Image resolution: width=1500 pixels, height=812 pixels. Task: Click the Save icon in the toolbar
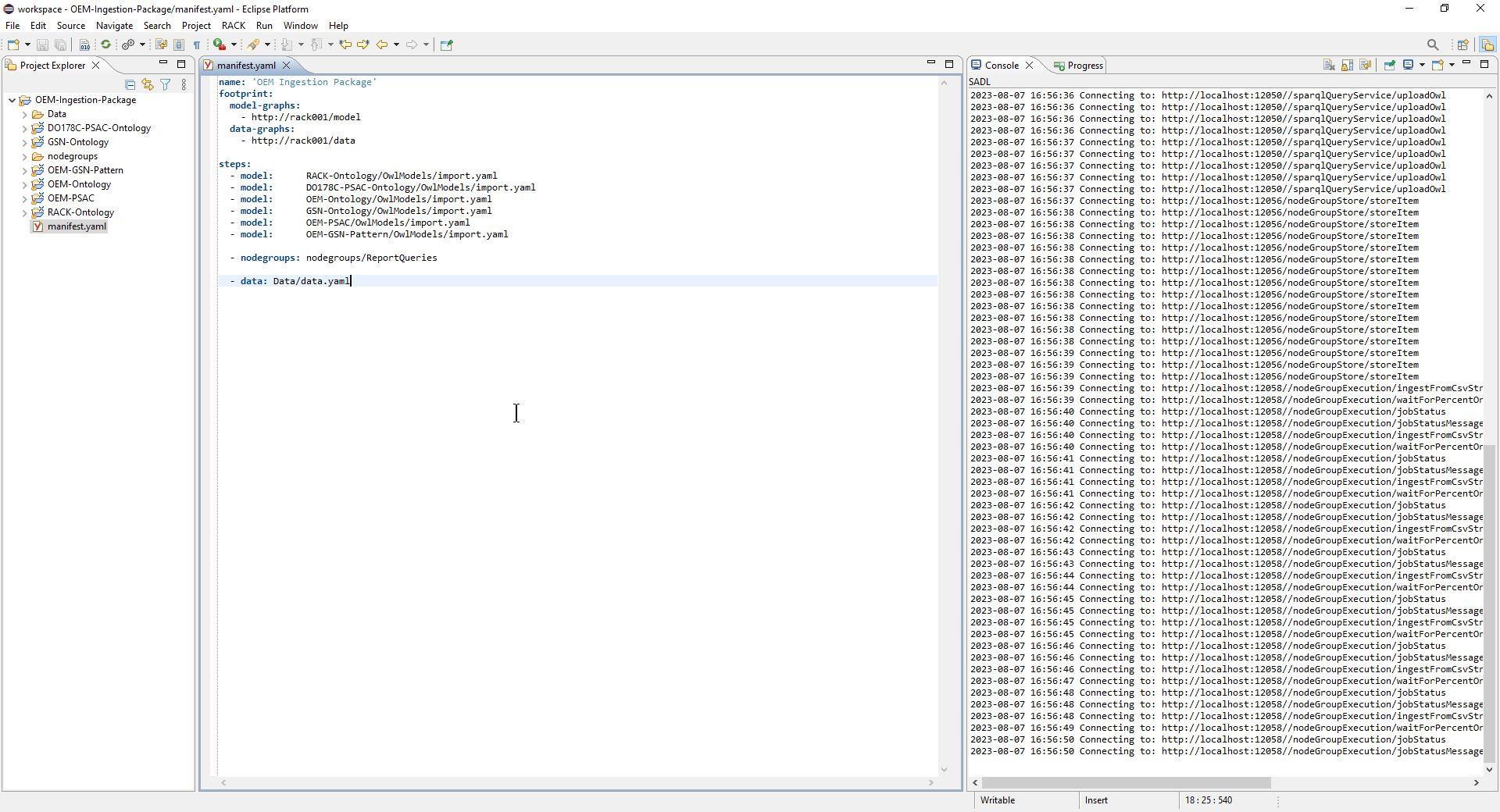43,45
